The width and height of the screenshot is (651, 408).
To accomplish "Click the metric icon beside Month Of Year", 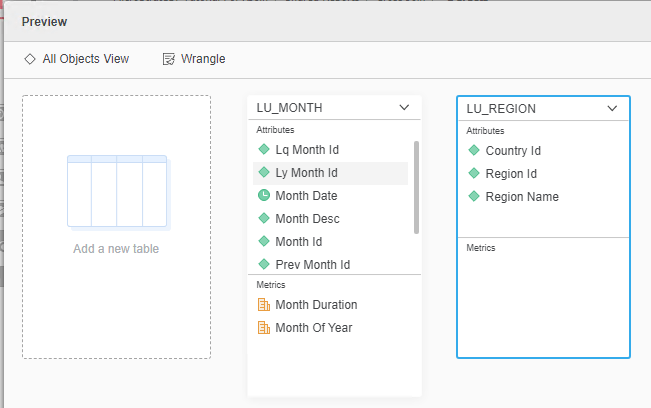I will click(264, 328).
